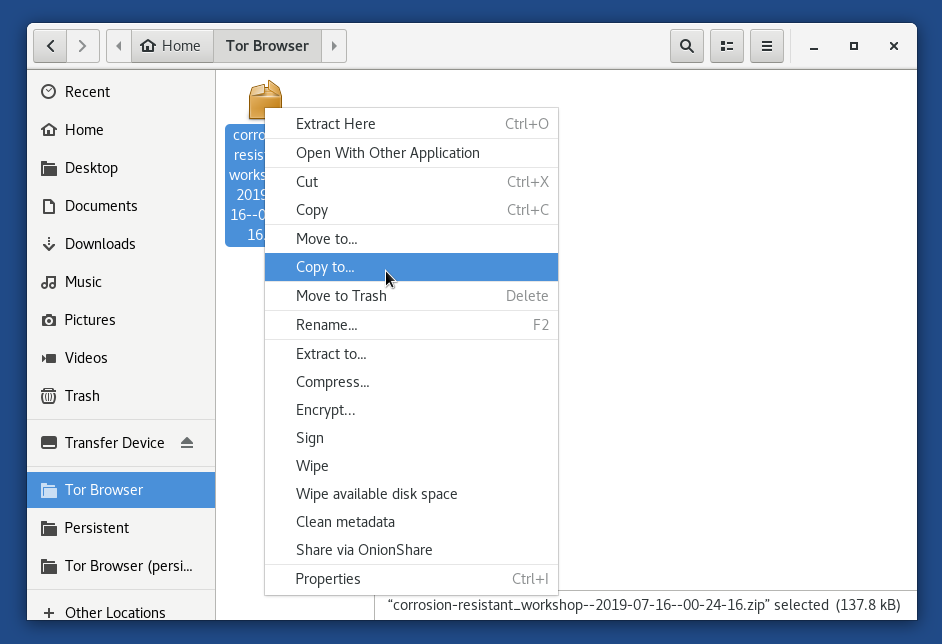Click the Home house icon in sidebar
Image resolution: width=942 pixels, height=644 pixels.
click(x=49, y=130)
